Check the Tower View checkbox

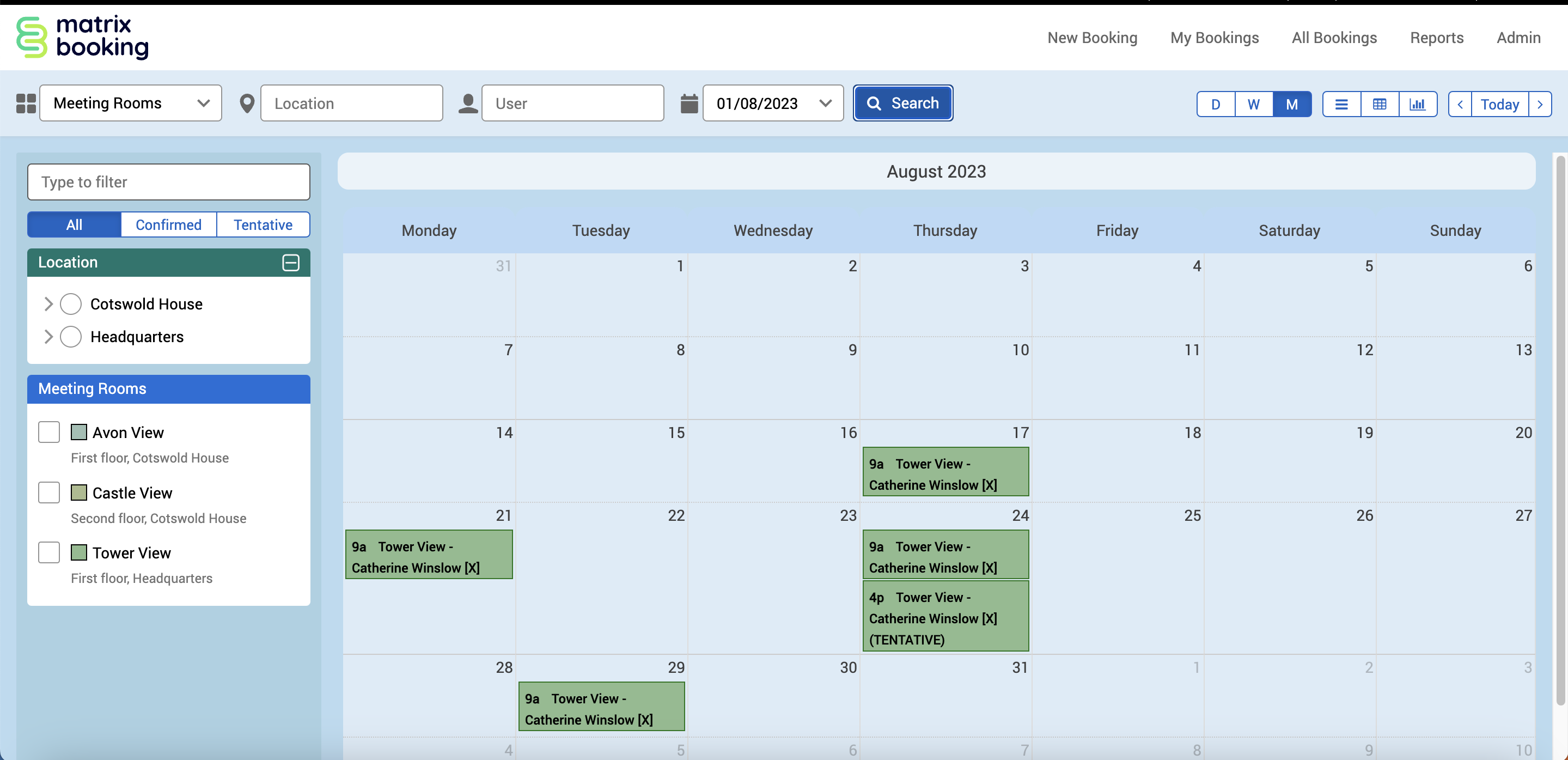[x=48, y=552]
